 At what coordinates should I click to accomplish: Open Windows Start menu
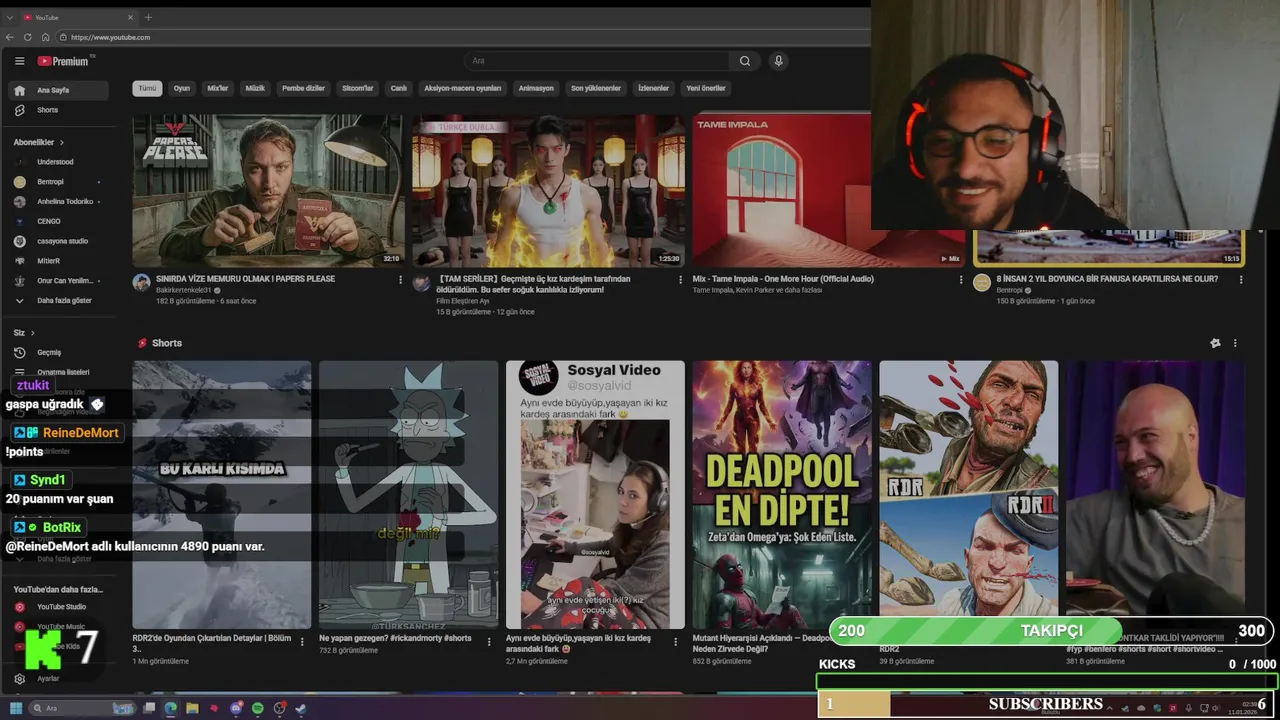pyautogui.click(x=16, y=708)
